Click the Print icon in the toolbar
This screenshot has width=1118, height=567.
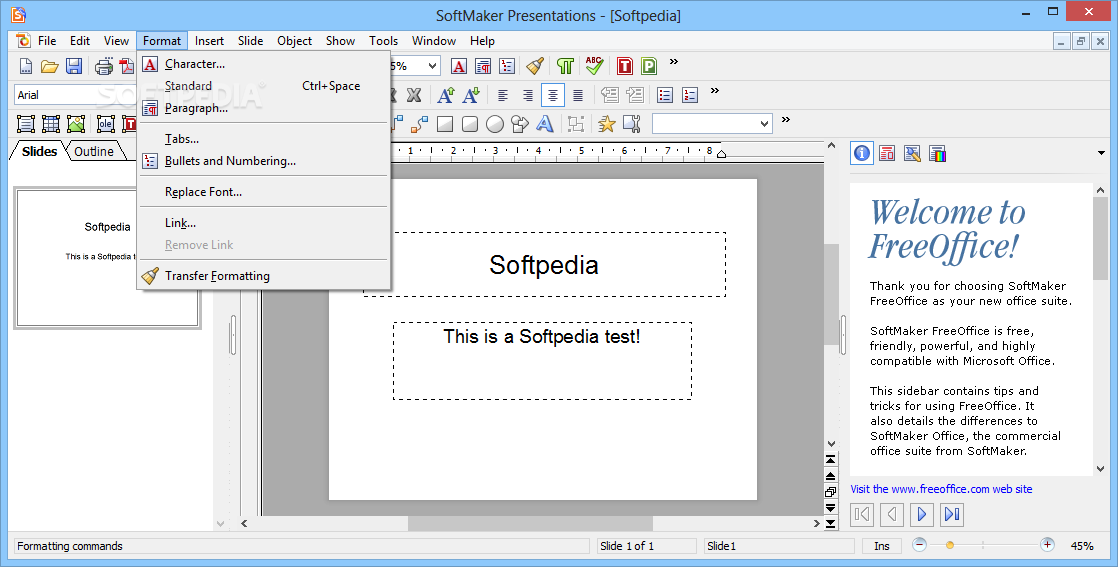tap(104, 66)
